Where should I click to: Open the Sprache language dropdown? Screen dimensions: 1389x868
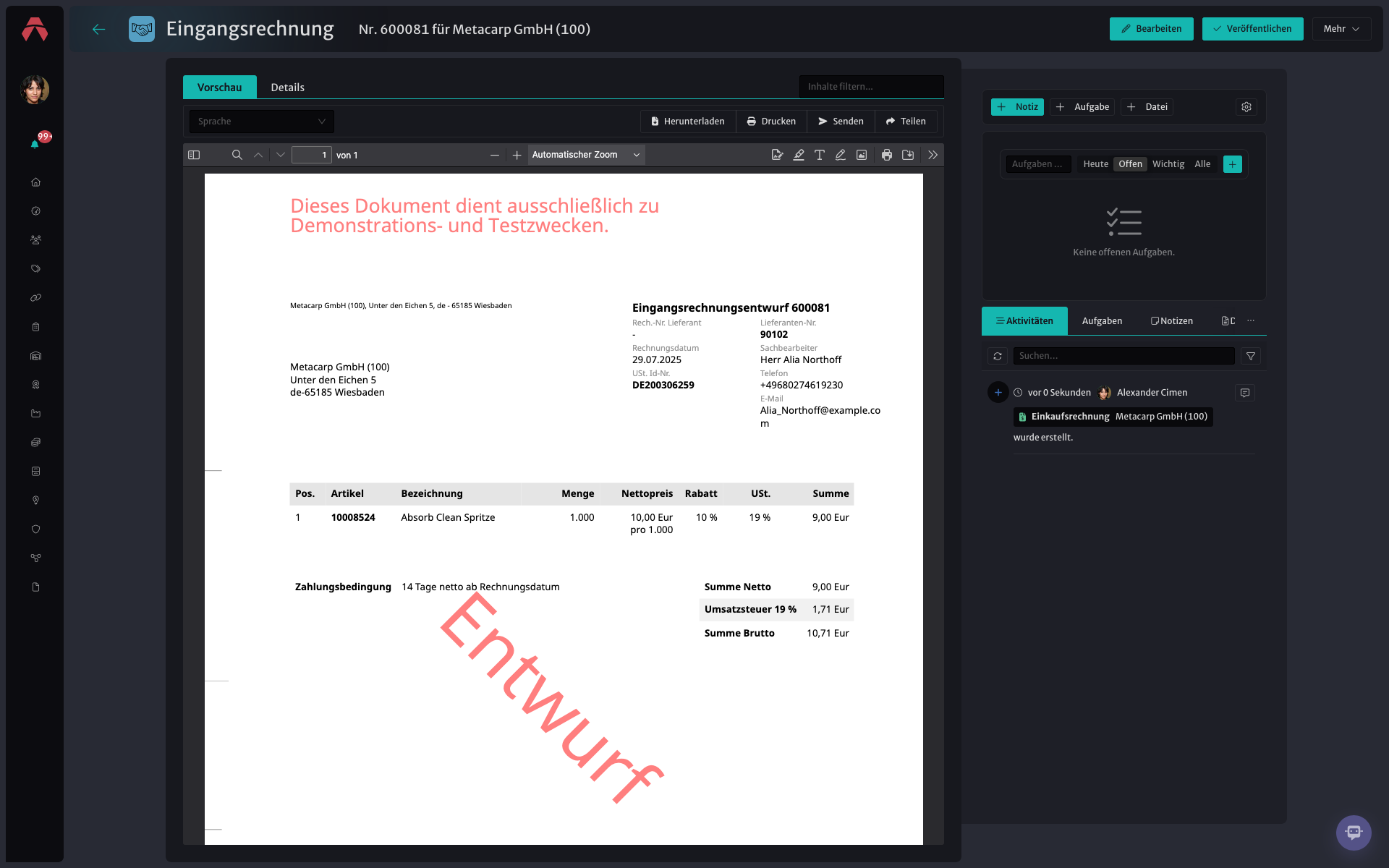(x=261, y=122)
